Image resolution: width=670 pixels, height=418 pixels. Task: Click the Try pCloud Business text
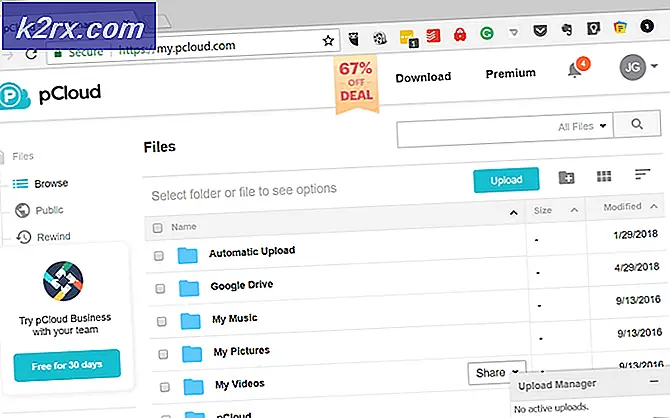pos(65,325)
